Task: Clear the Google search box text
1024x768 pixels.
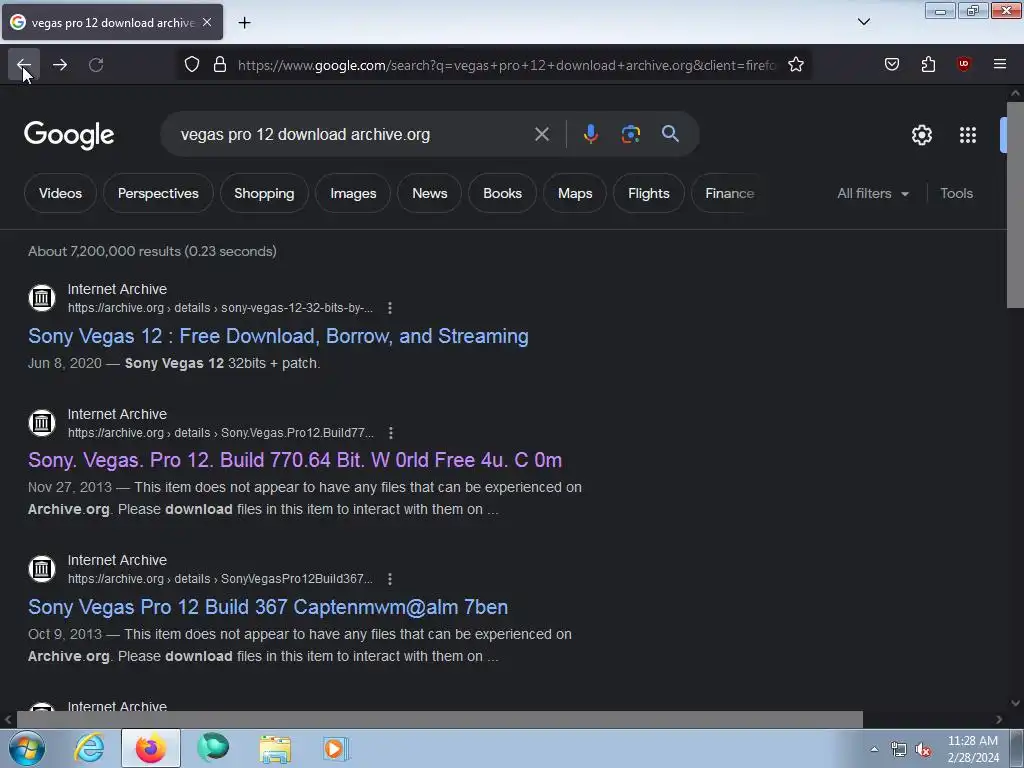Action: click(x=541, y=135)
